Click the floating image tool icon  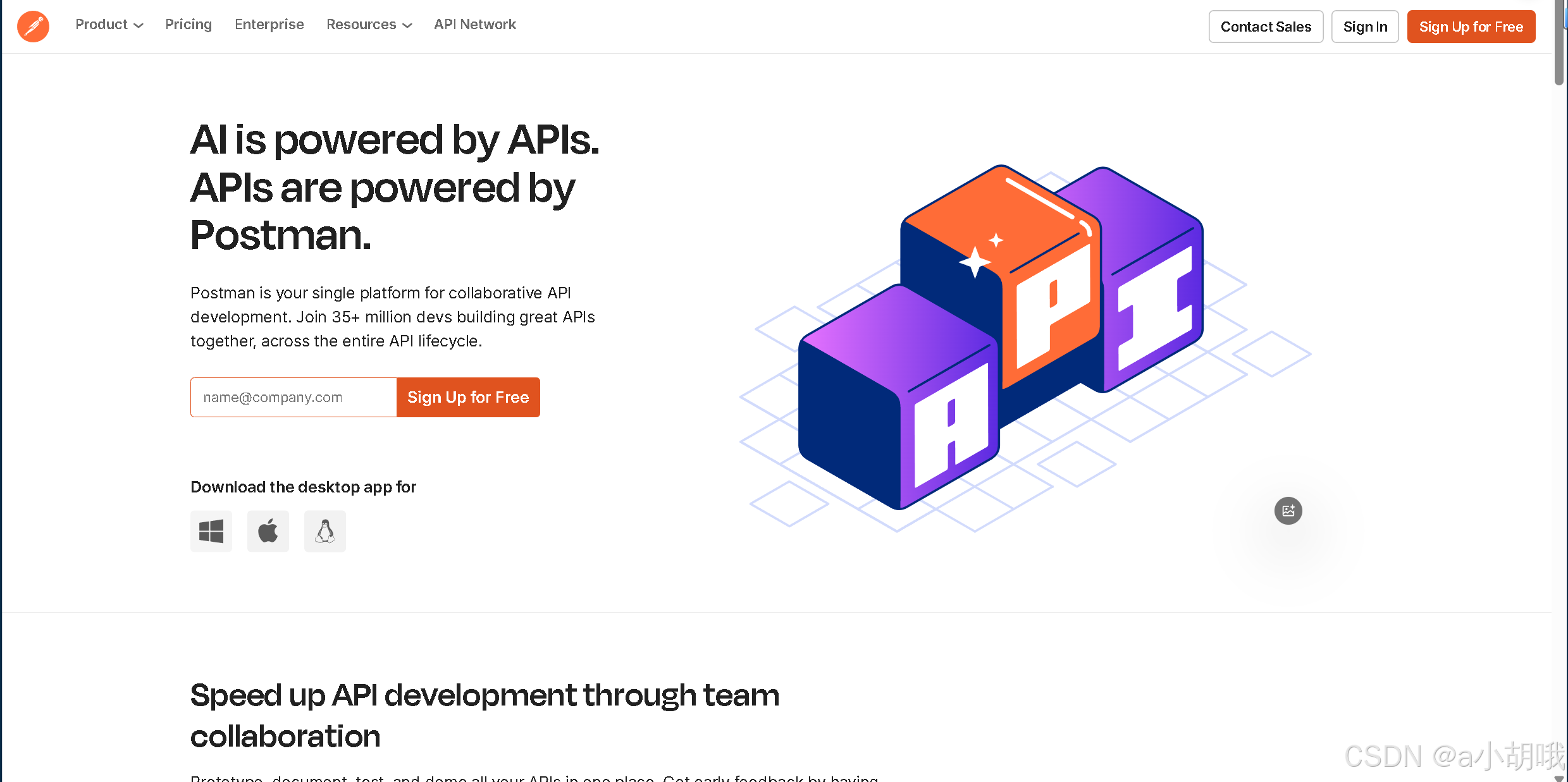(x=1288, y=511)
